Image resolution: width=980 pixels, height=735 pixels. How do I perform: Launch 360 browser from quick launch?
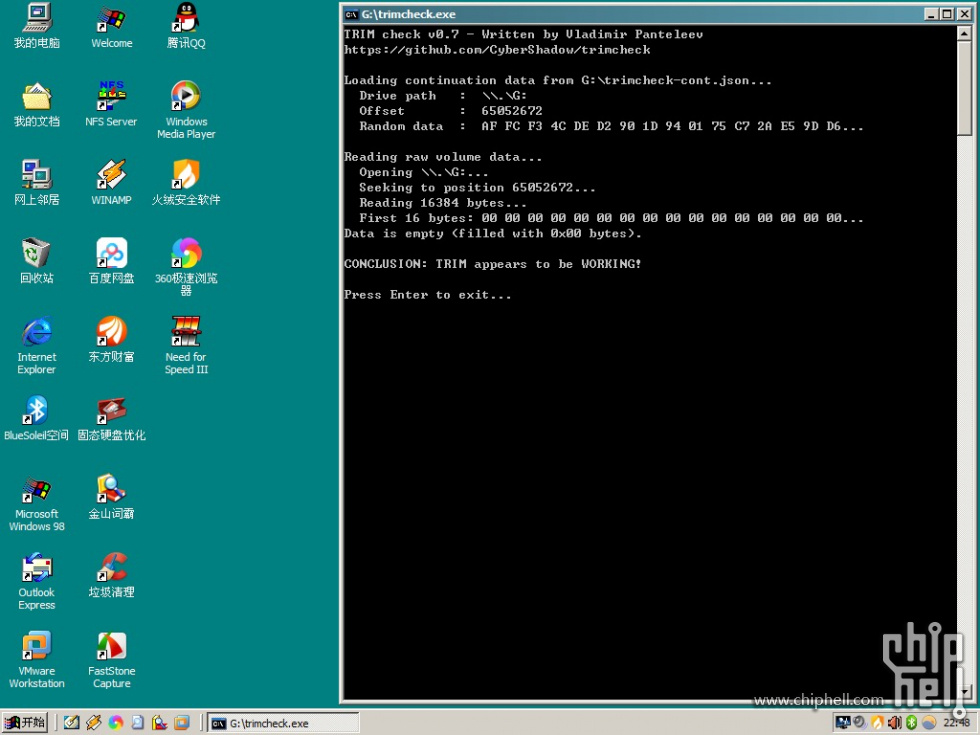pyautogui.click(x=116, y=723)
